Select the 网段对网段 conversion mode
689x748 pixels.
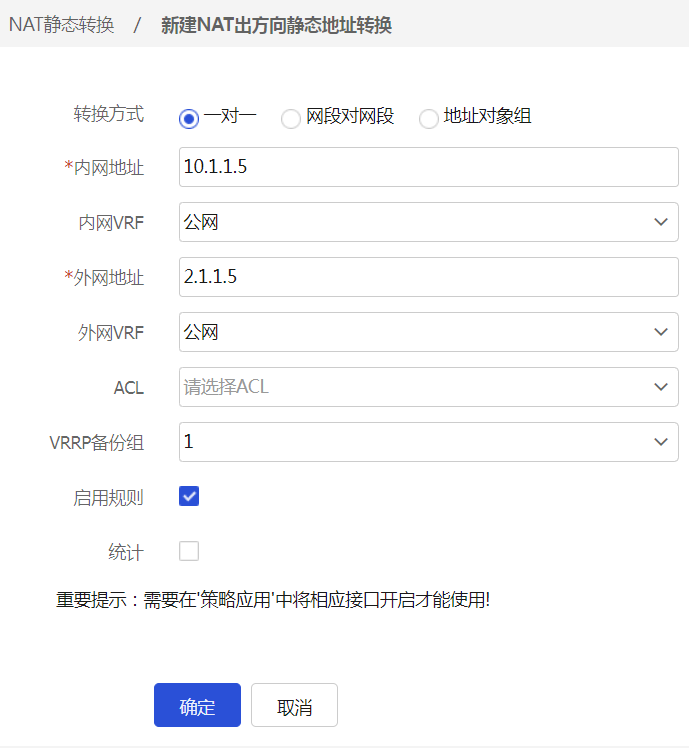click(x=291, y=118)
